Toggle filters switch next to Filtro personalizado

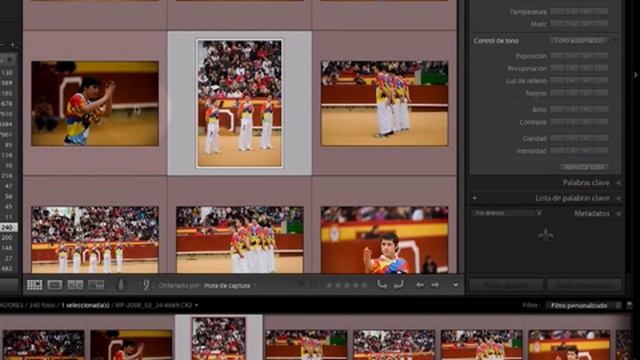[x=629, y=305]
